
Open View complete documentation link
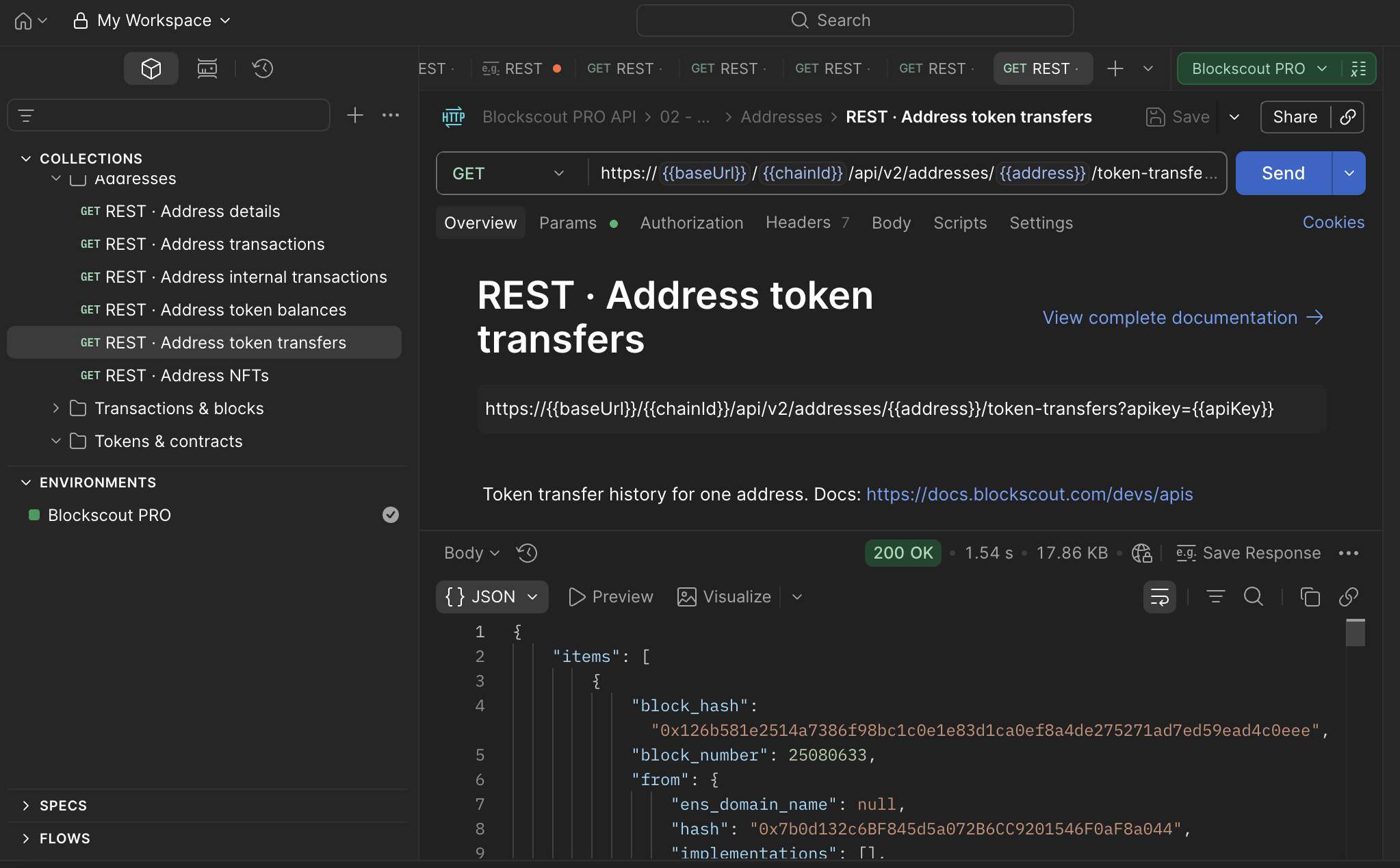point(1183,318)
